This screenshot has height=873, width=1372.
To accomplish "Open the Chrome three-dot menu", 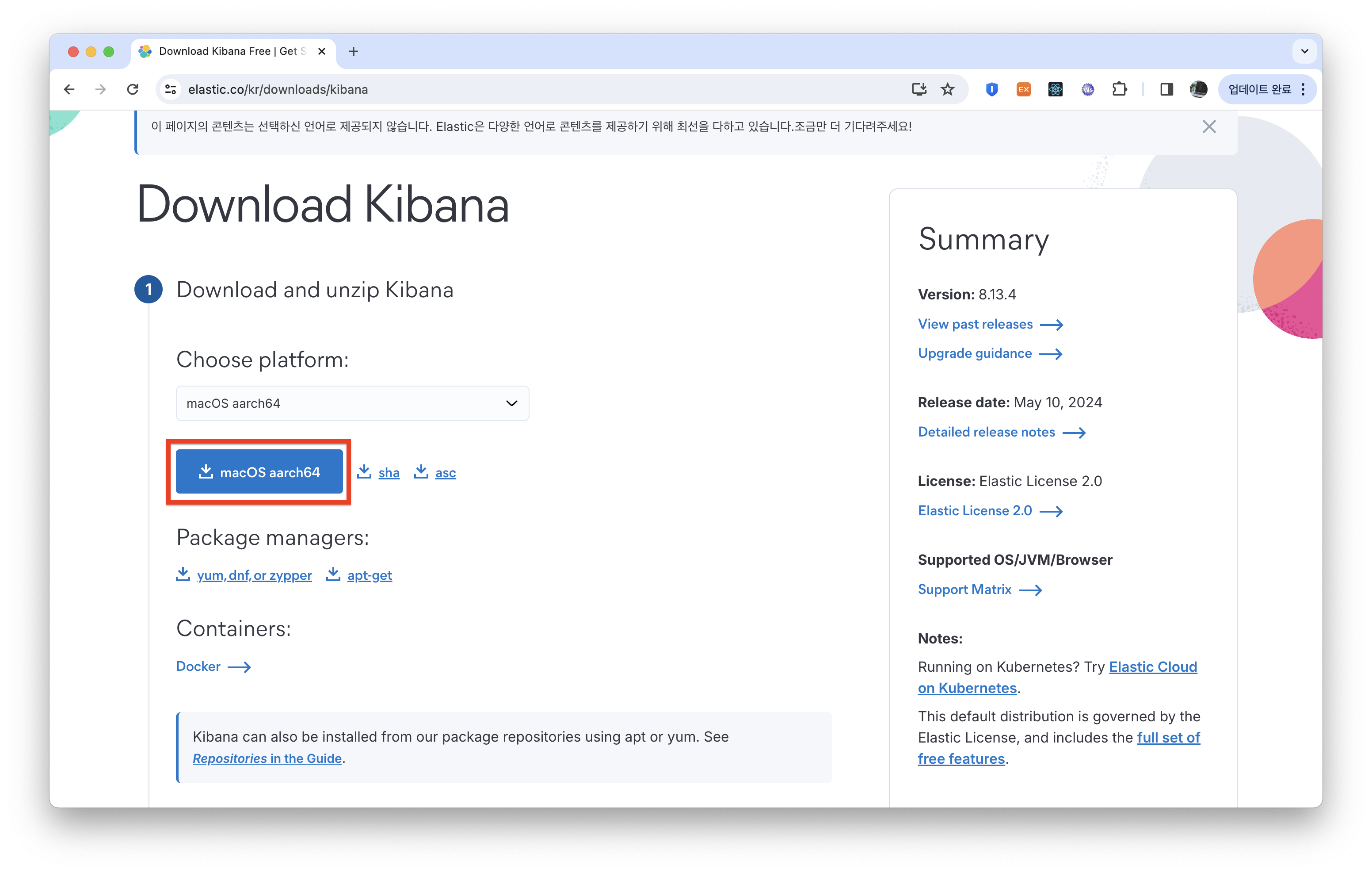I will point(1303,89).
